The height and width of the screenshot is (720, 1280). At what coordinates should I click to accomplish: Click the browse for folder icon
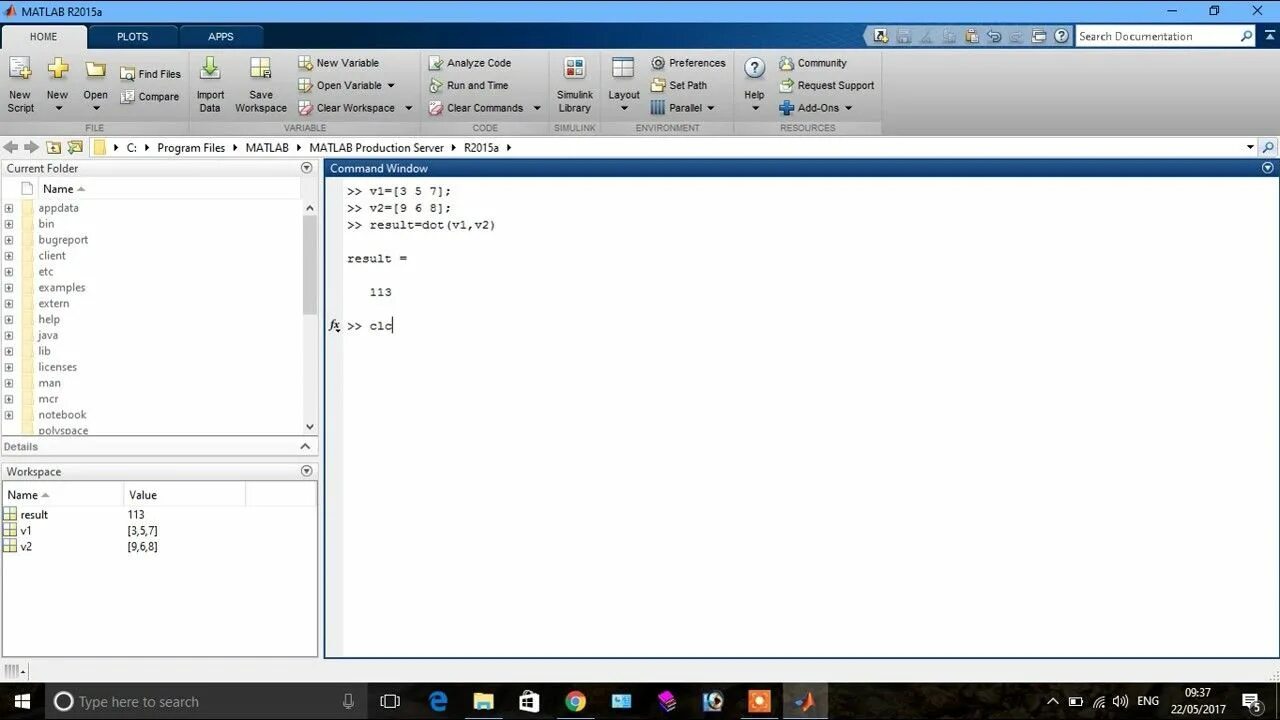[75, 147]
